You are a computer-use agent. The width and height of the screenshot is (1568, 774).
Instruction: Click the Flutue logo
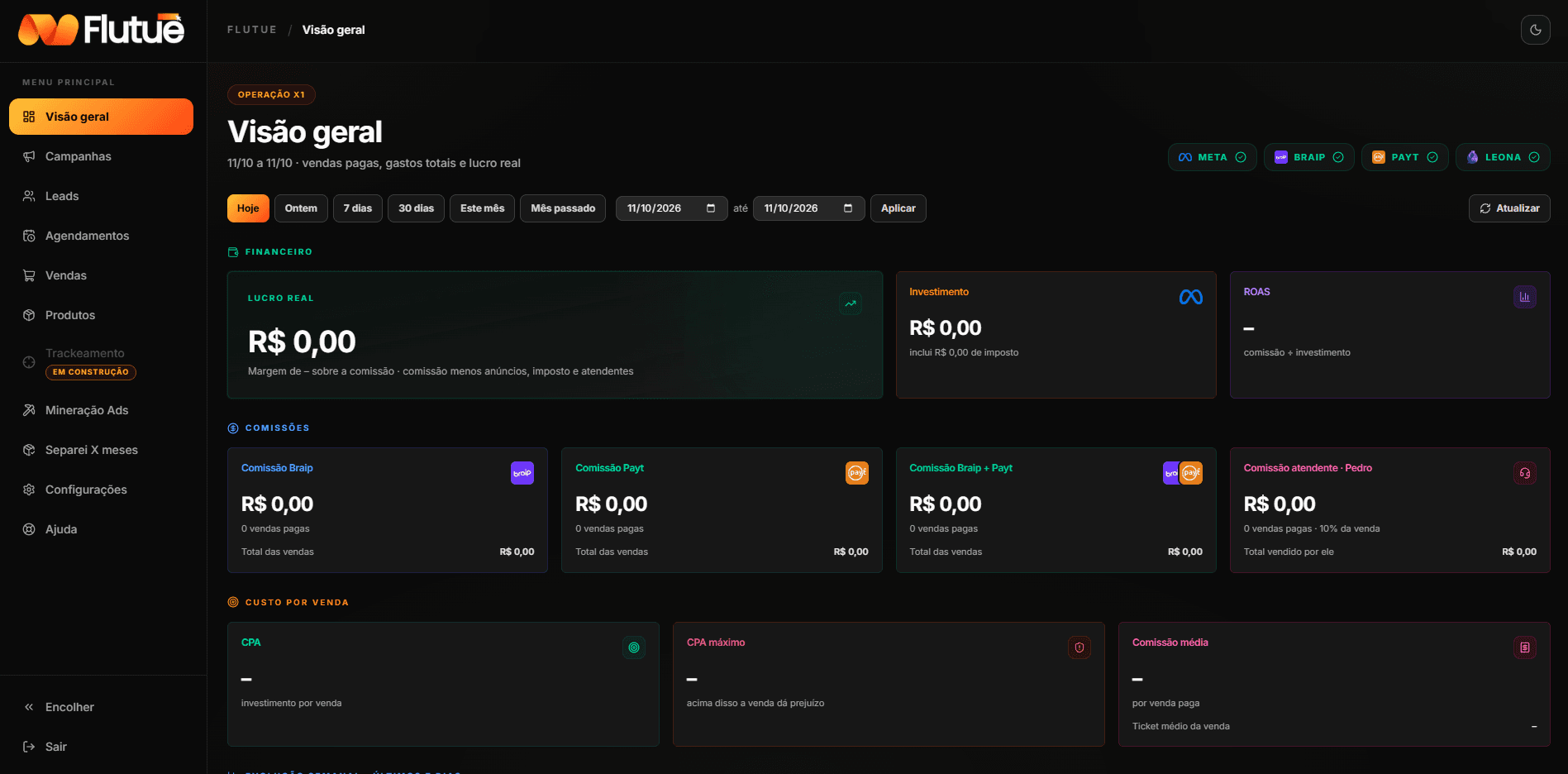click(x=101, y=30)
